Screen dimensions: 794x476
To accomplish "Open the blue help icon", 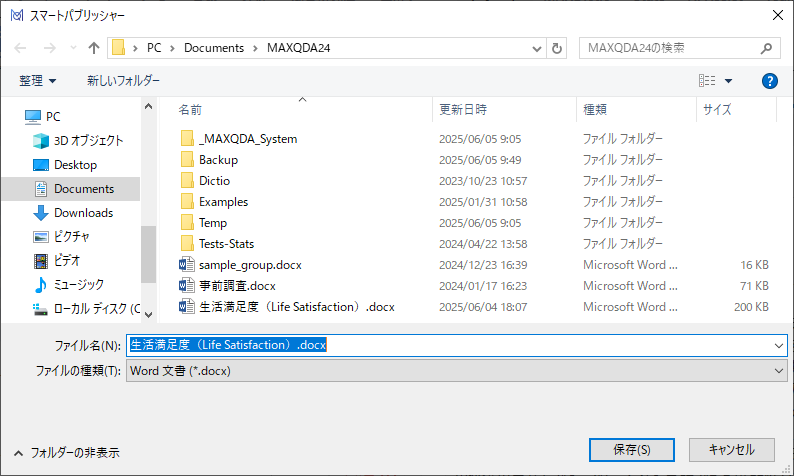I will [770, 81].
